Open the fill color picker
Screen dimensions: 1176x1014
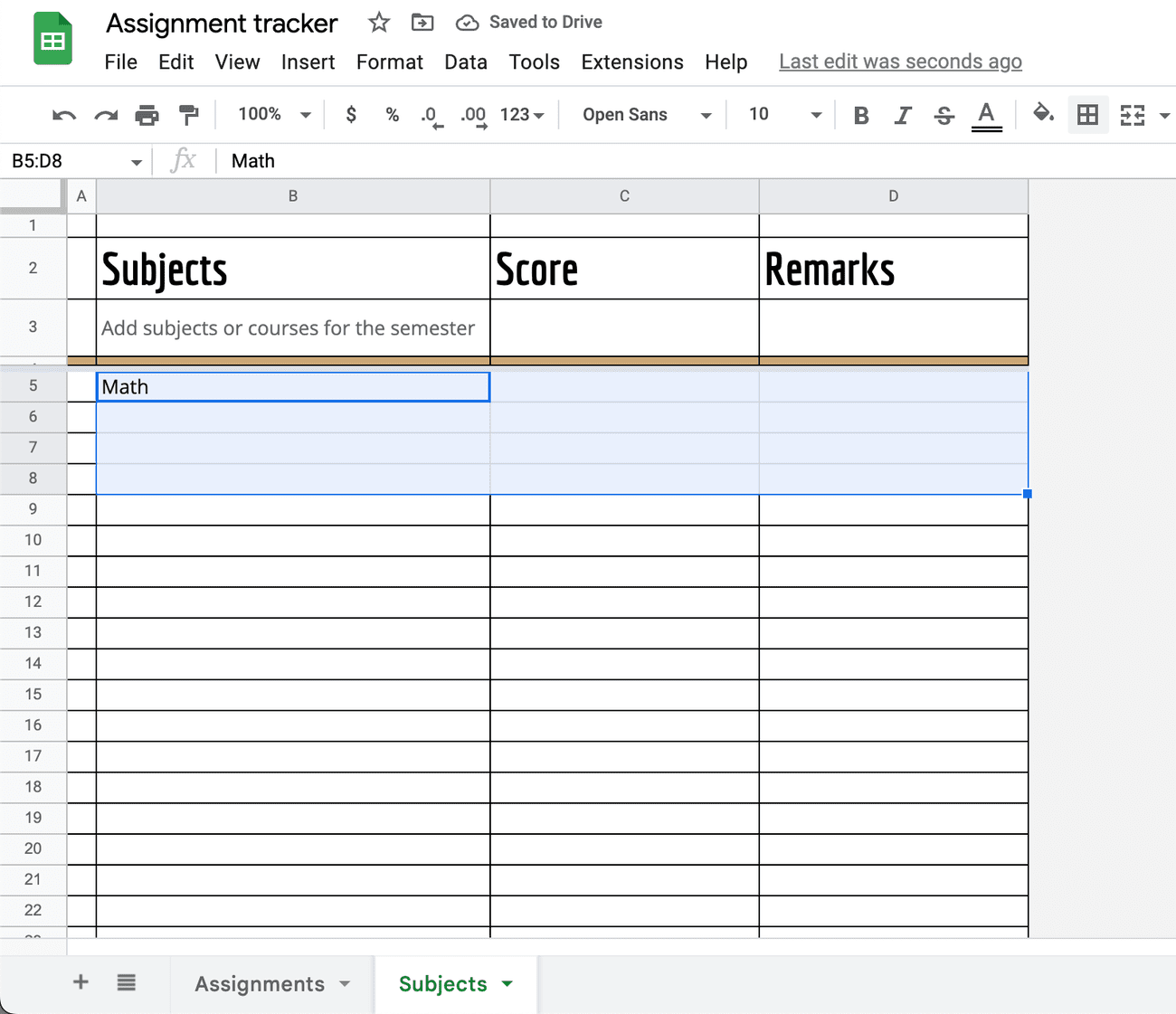(x=1043, y=114)
